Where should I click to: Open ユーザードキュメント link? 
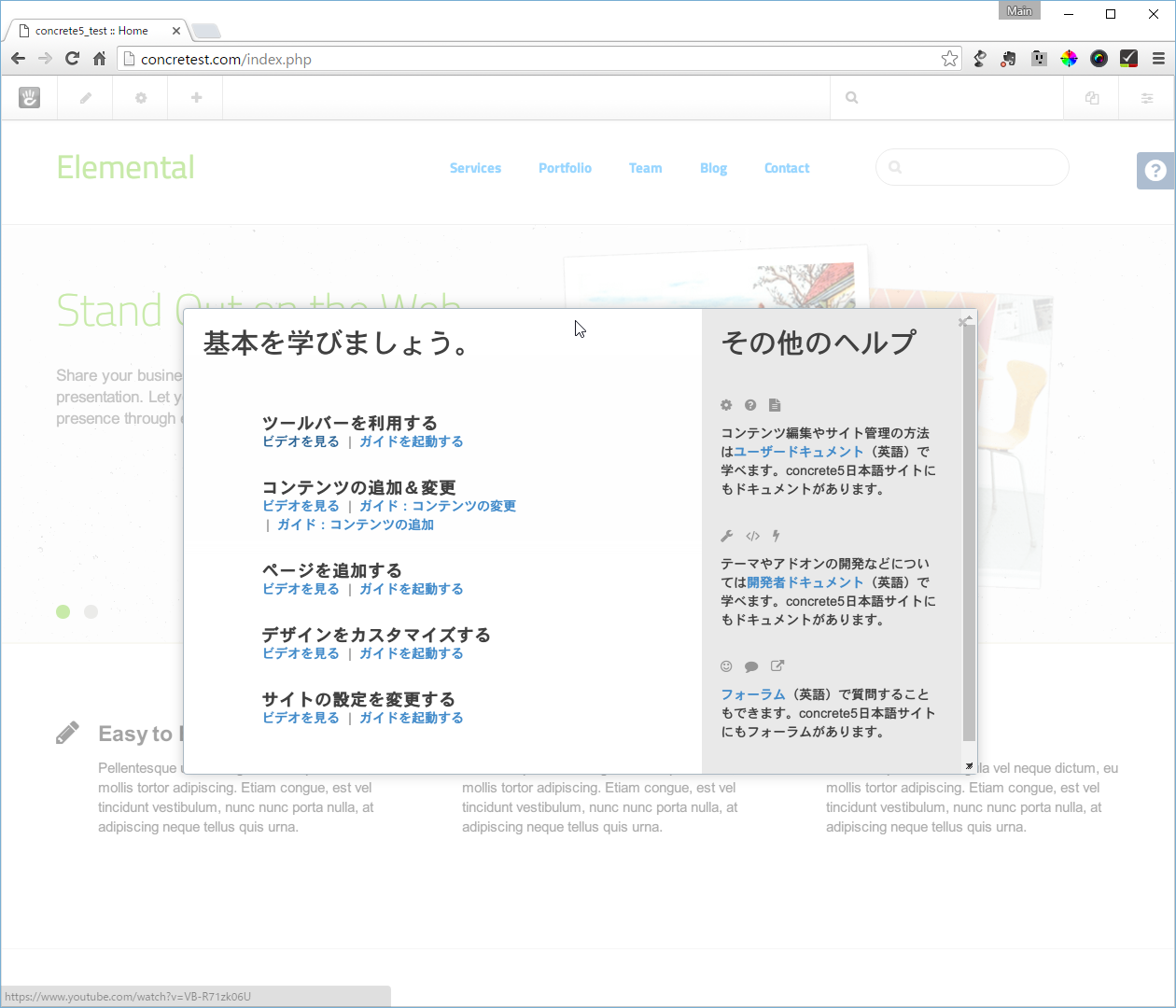(x=799, y=452)
